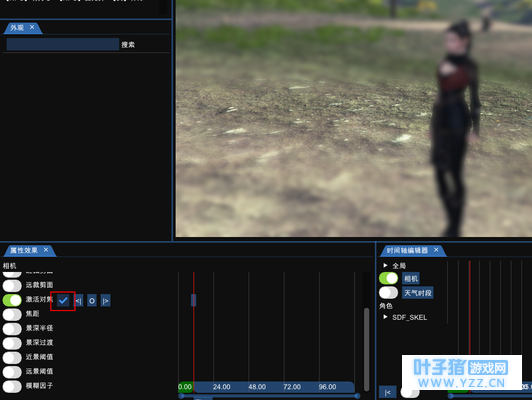Enable the 景深半径 toggle
Image resolution: width=532 pixels, height=400 pixels.
[x=12, y=329]
